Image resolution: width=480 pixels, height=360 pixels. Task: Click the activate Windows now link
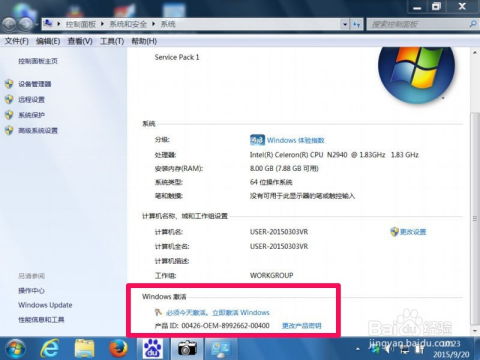(218, 313)
